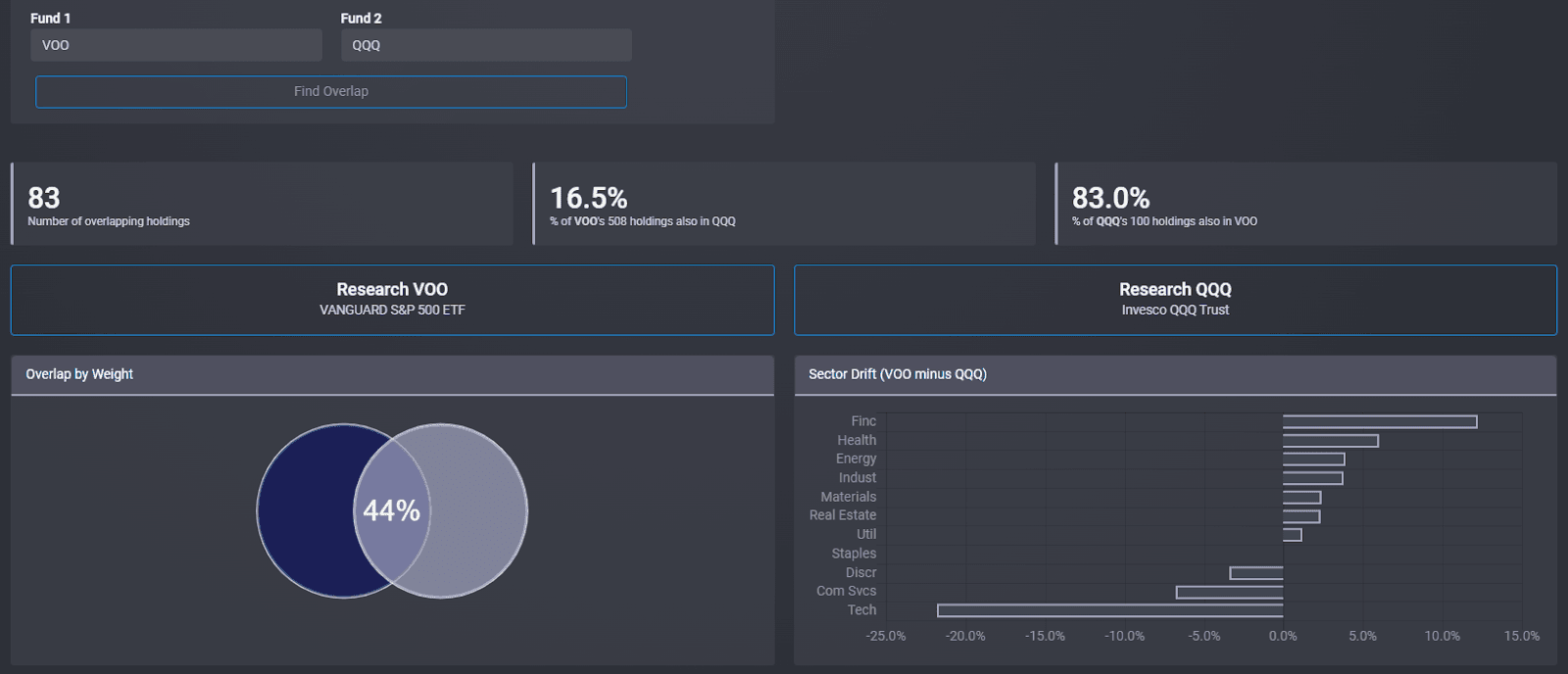Image resolution: width=1568 pixels, height=674 pixels.
Task: Click the 10.0% x-axis tick label
Action: tap(1443, 636)
